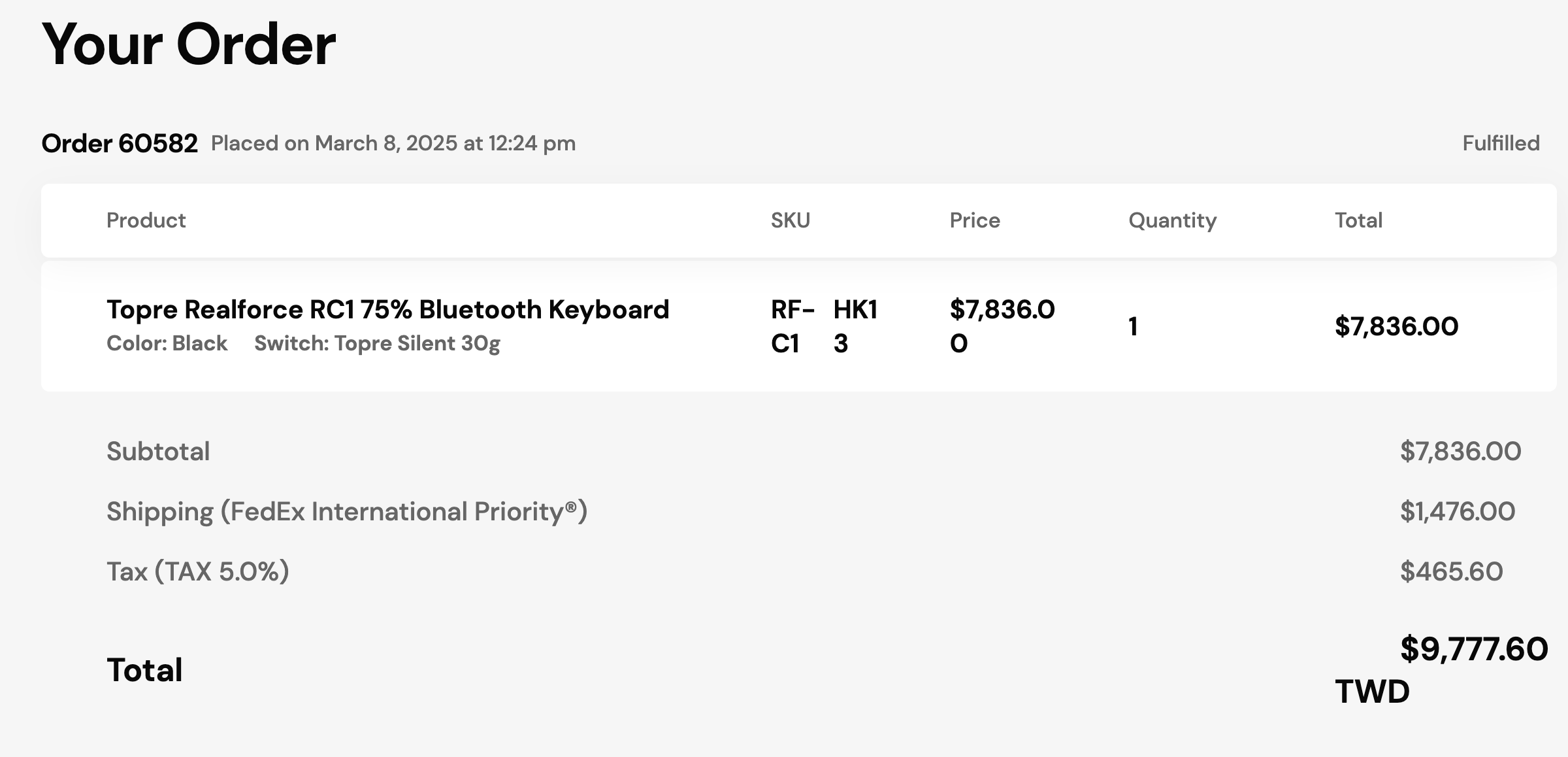Click the item price $7,836.00 in Price column
This screenshot has height=757, width=1568.
1002,326
